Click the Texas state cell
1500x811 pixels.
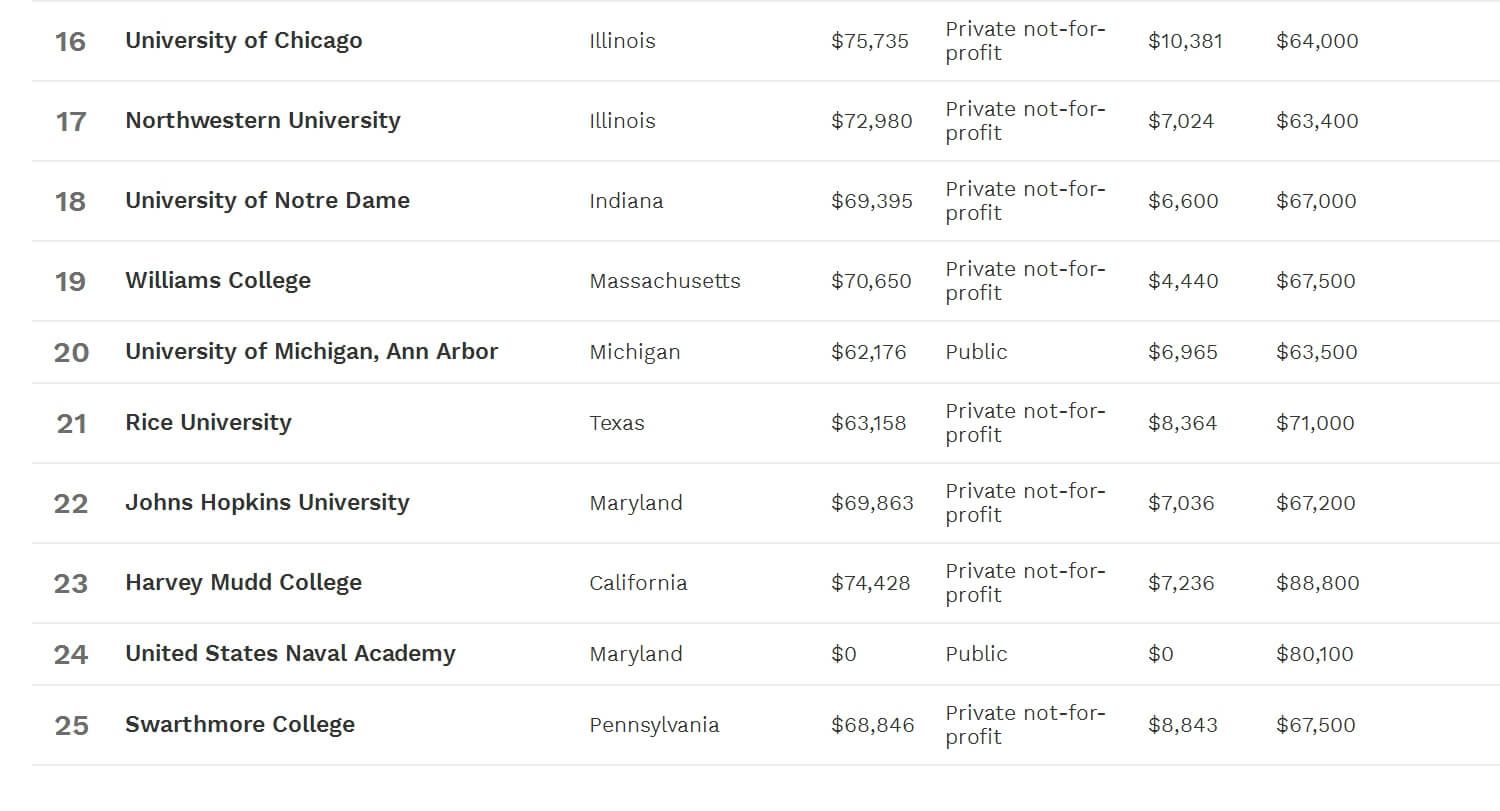pos(617,423)
